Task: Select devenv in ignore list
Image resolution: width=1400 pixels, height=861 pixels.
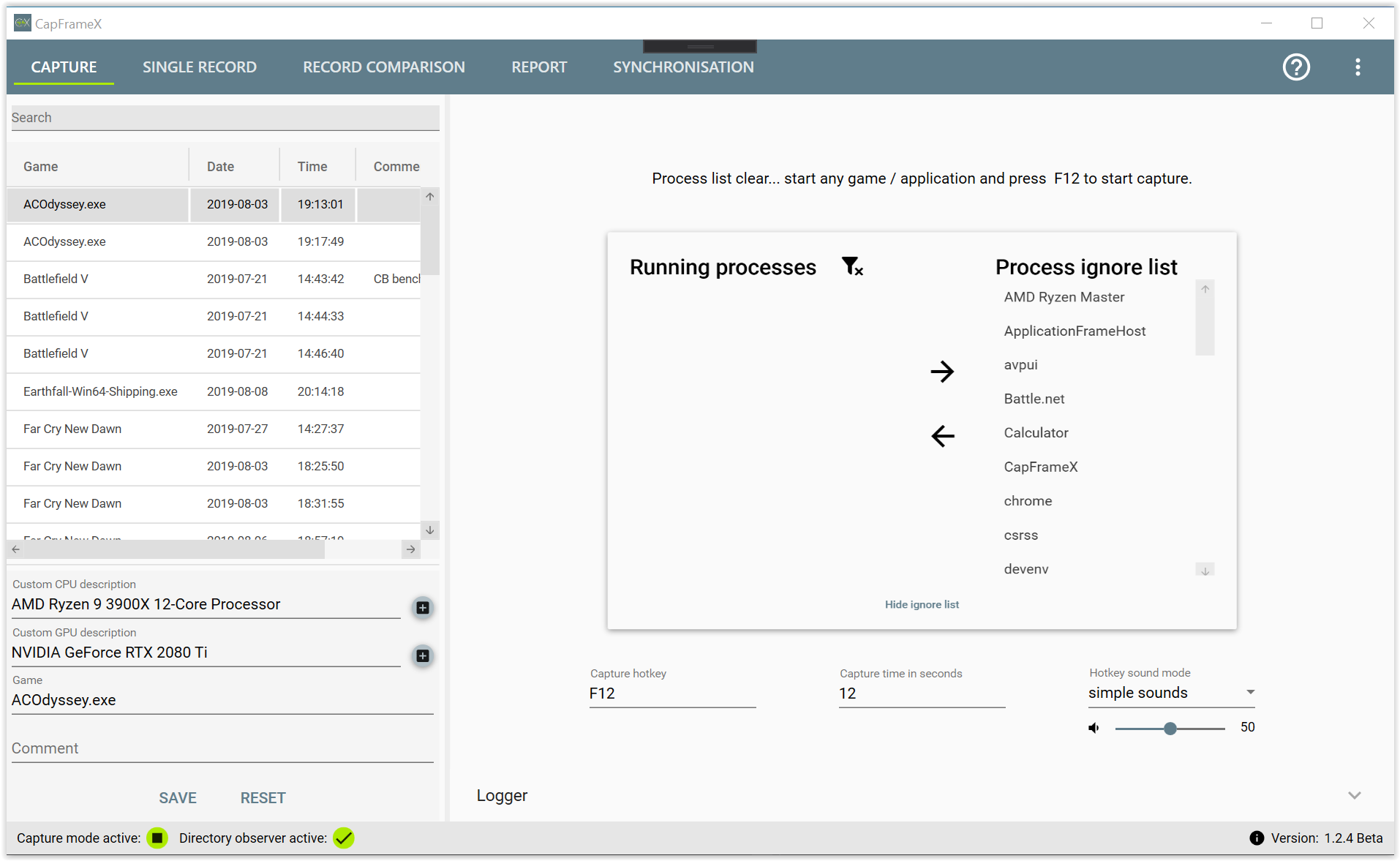Action: 1025,569
